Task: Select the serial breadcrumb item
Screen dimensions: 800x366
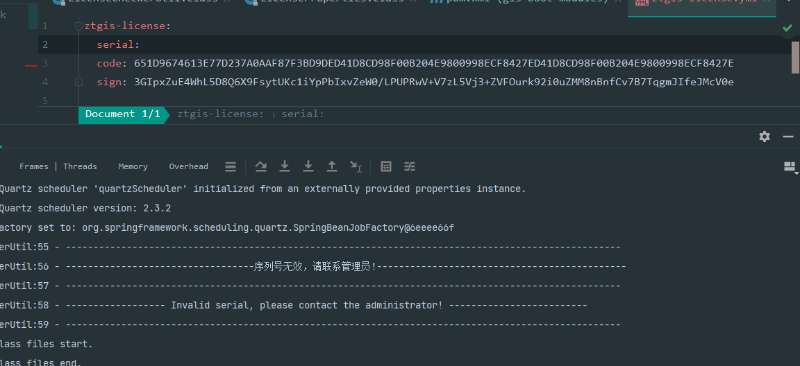Action: click(303, 114)
